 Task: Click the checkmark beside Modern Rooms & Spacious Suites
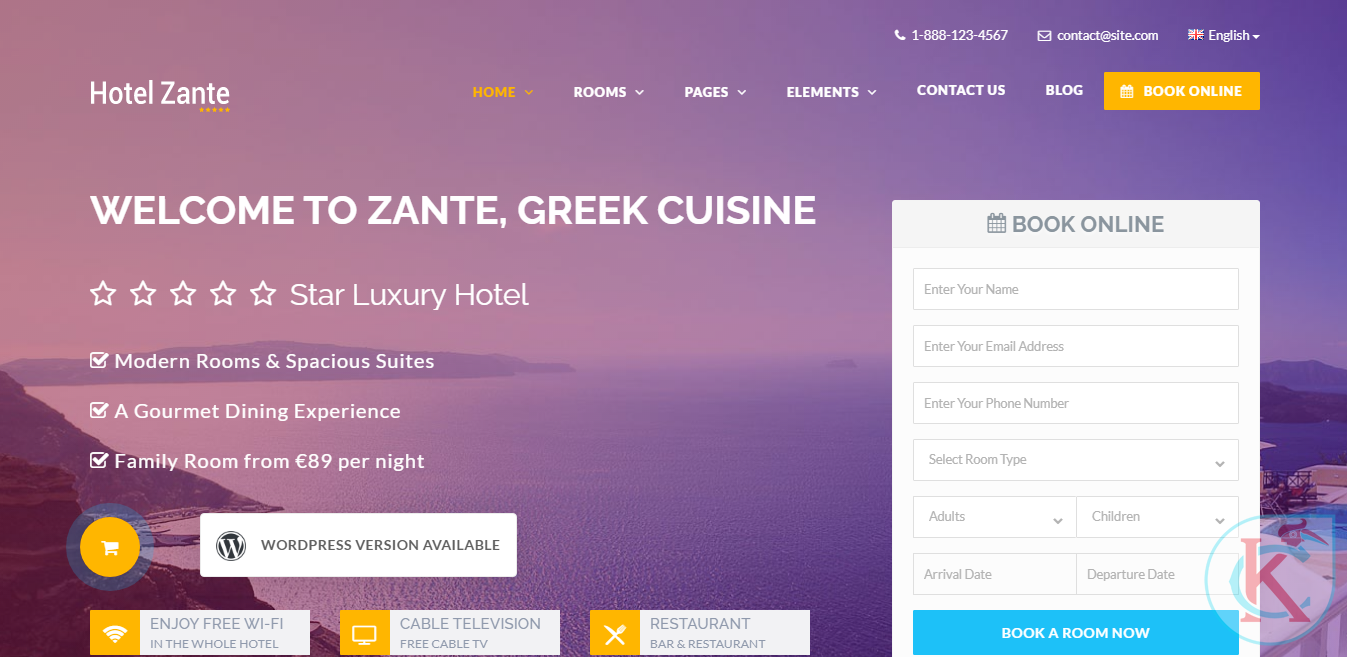99,360
